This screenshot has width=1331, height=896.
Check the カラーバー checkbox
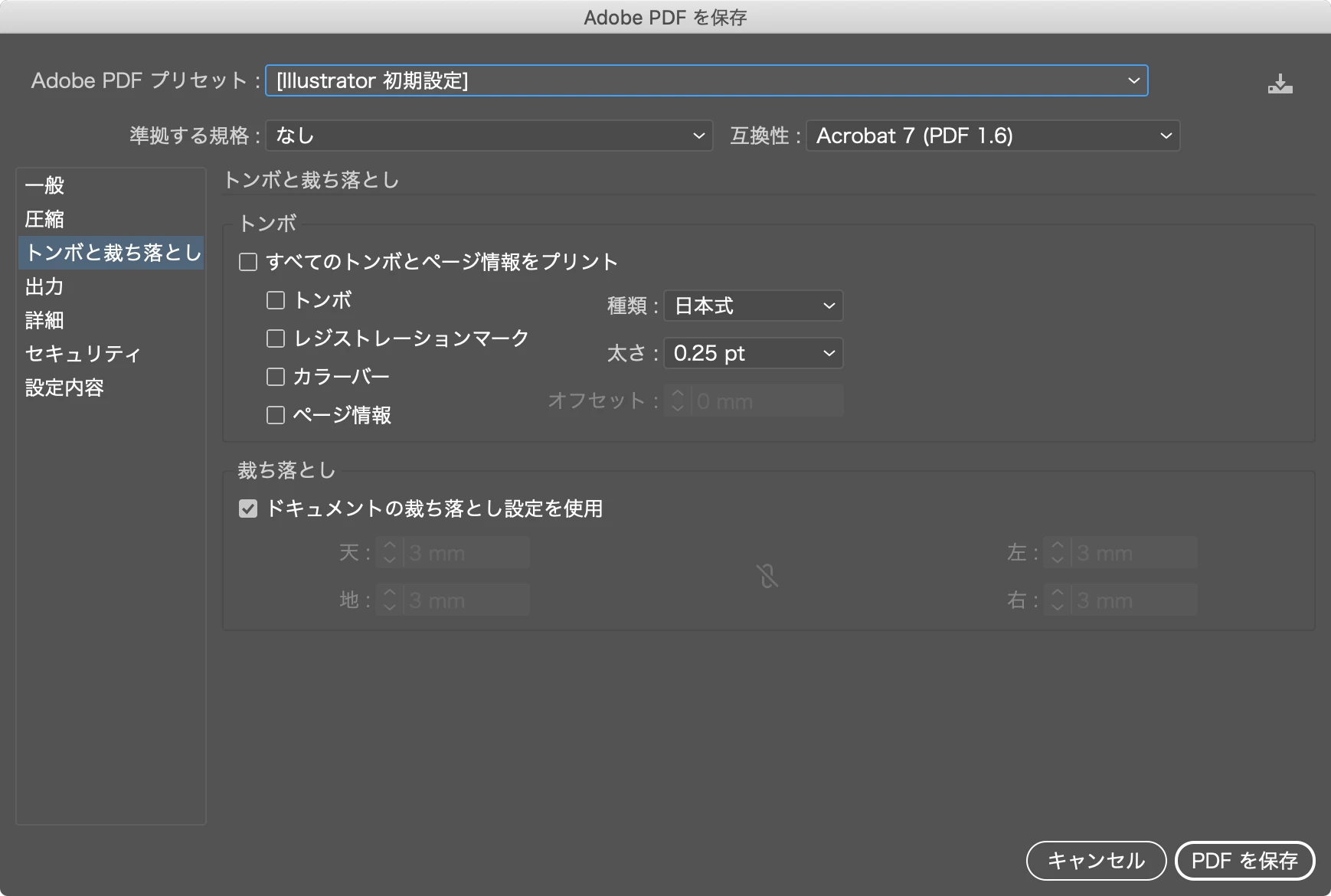tap(276, 377)
